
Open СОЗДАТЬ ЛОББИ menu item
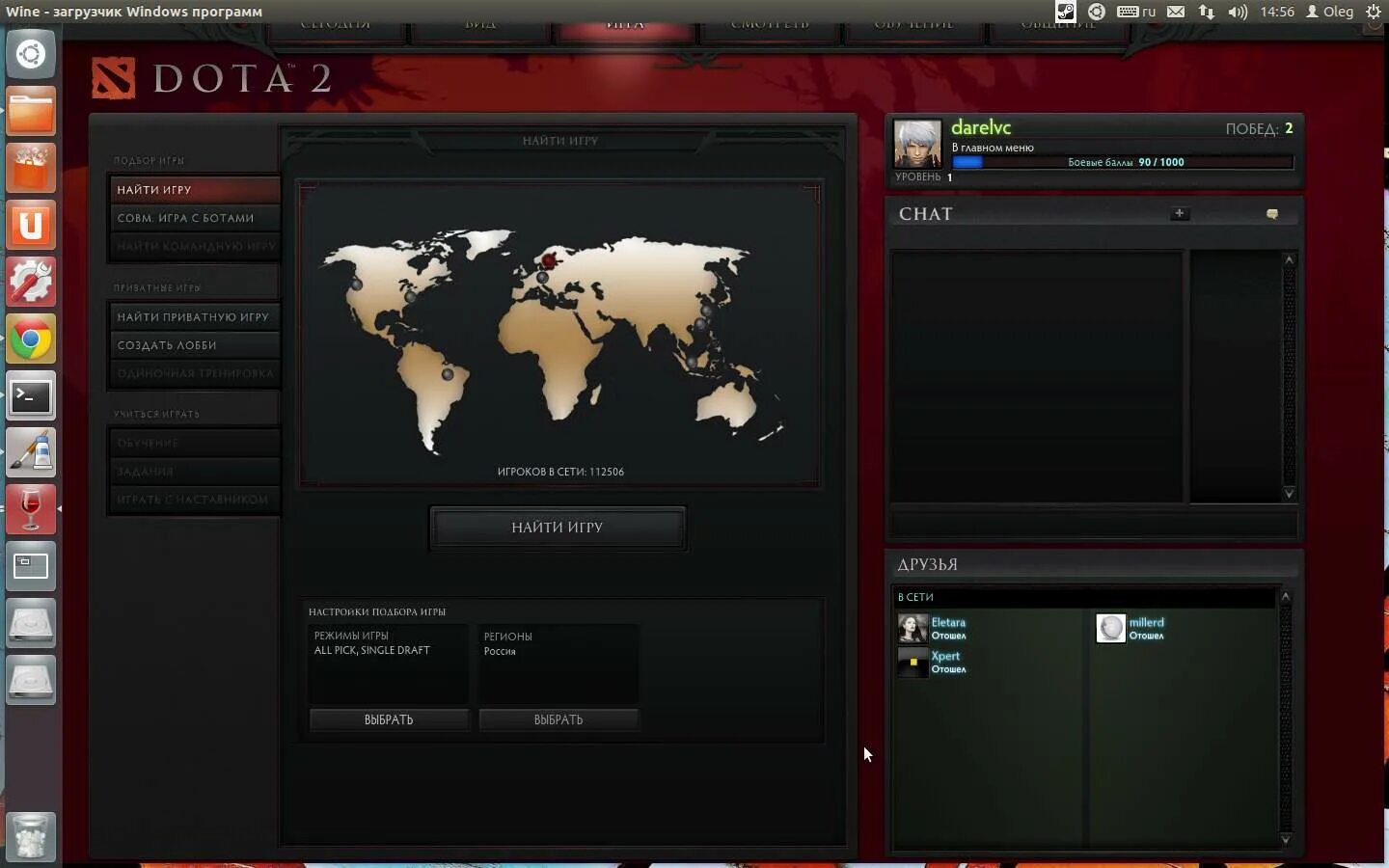click(x=194, y=345)
